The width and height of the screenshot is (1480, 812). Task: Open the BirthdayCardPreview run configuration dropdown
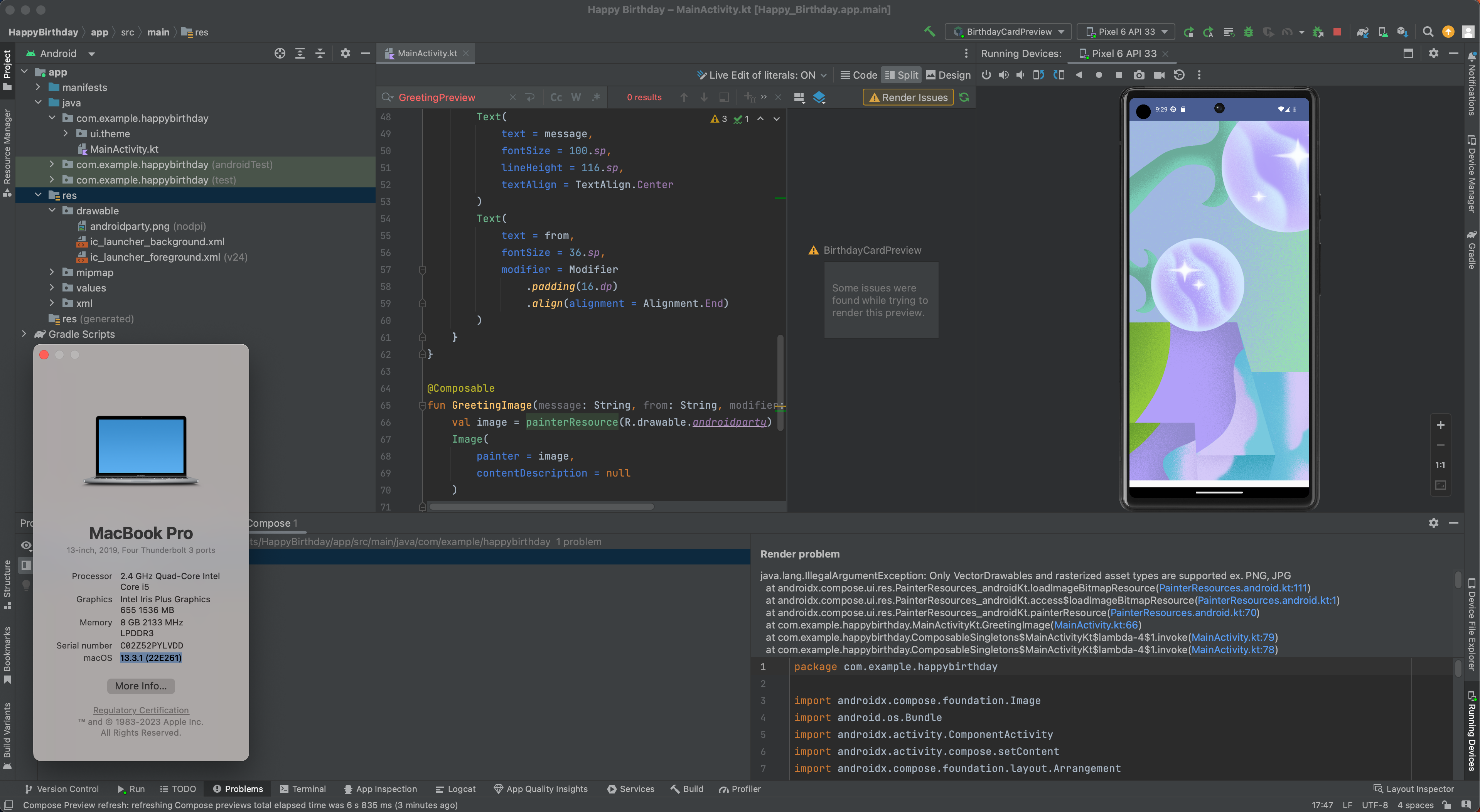[x=1008, y=32]
